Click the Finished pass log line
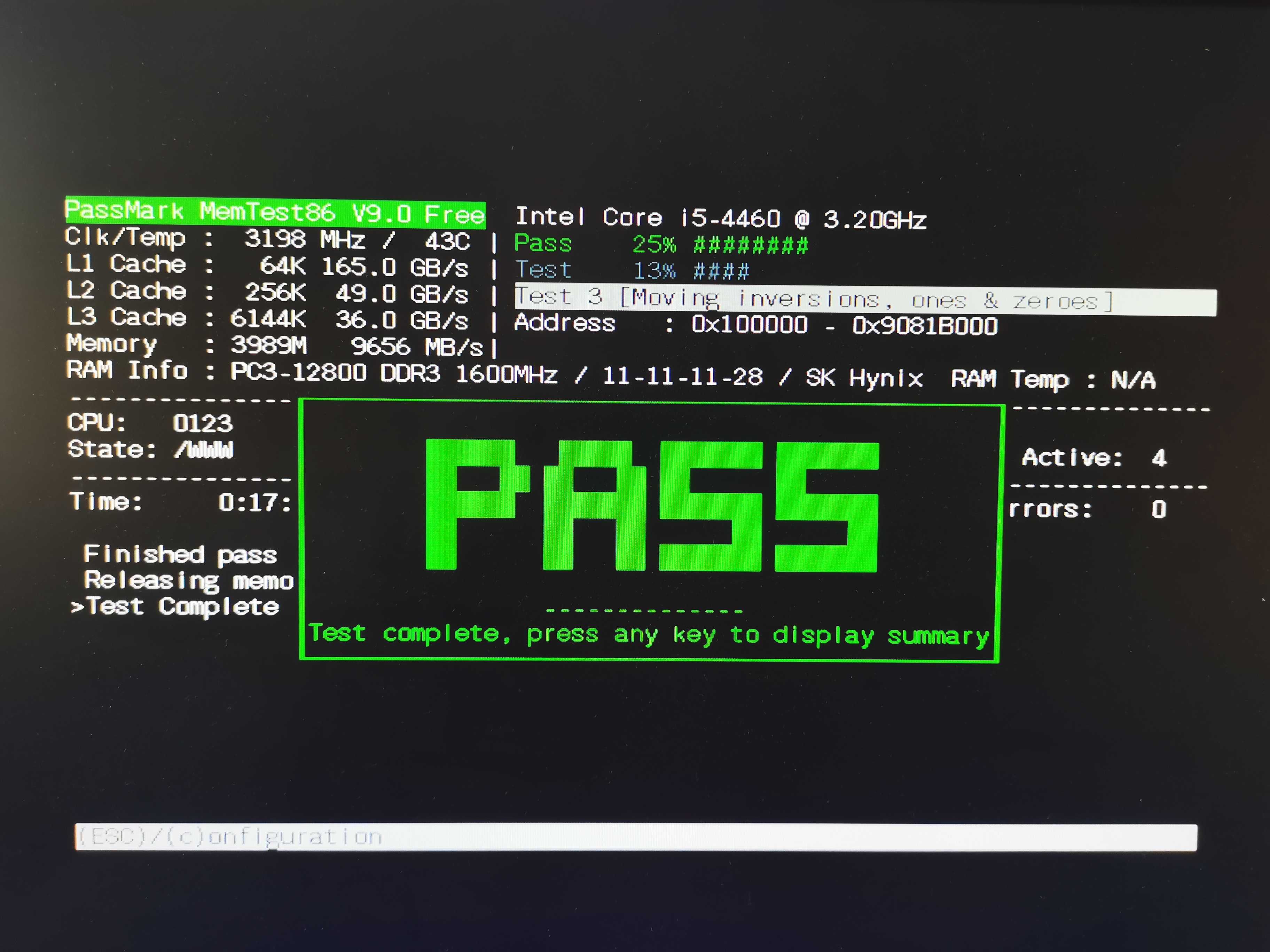Screen dimensions: 1270x952 coord(180,554)
